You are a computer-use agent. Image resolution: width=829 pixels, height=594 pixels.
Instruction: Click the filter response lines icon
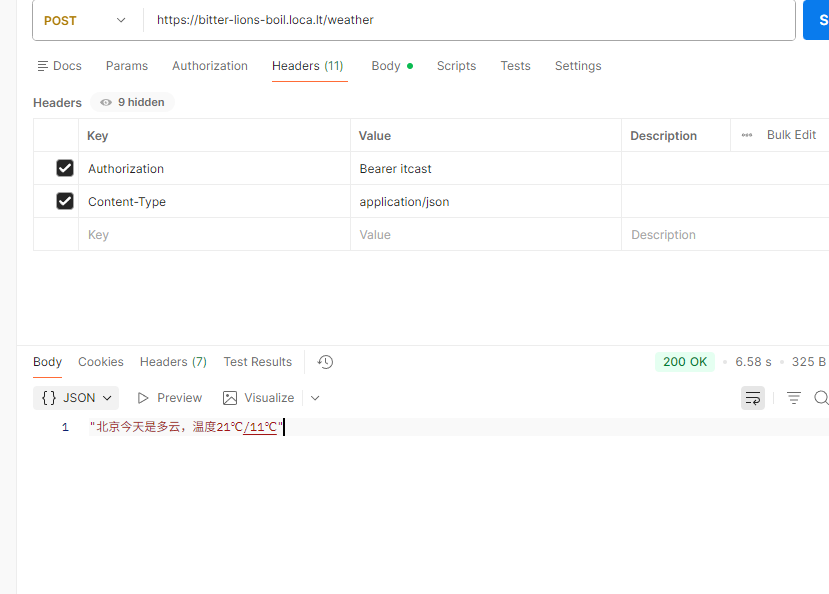[x=794, y=398]
